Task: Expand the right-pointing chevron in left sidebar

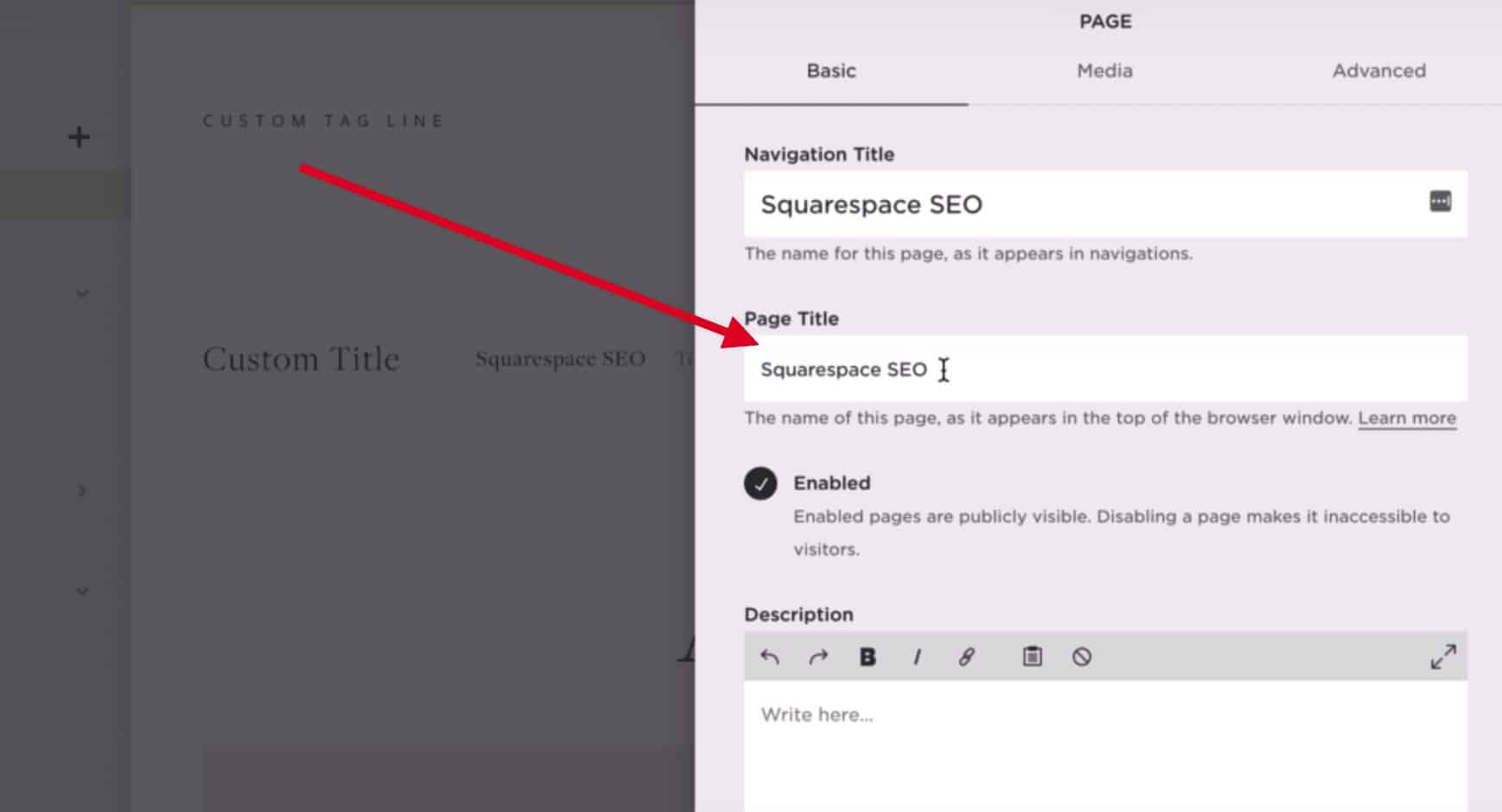Action: click(x=82, y=490)
